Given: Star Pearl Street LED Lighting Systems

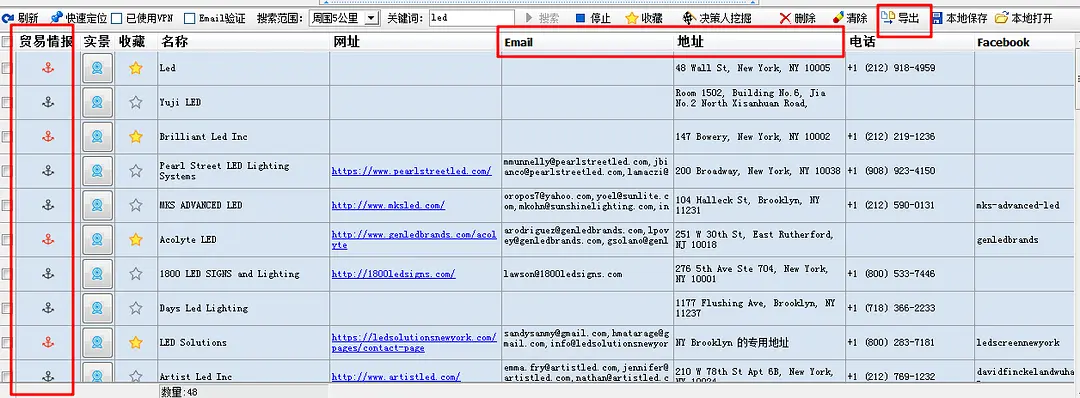Looking at the screenshot, I should point(136,171).
